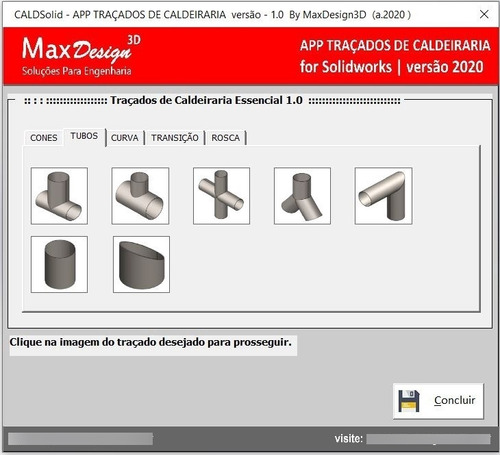The height and width of the screenshot is (455, 500).
Task: Select the T-junction equal tubes pattern
Action: point(59,196)
